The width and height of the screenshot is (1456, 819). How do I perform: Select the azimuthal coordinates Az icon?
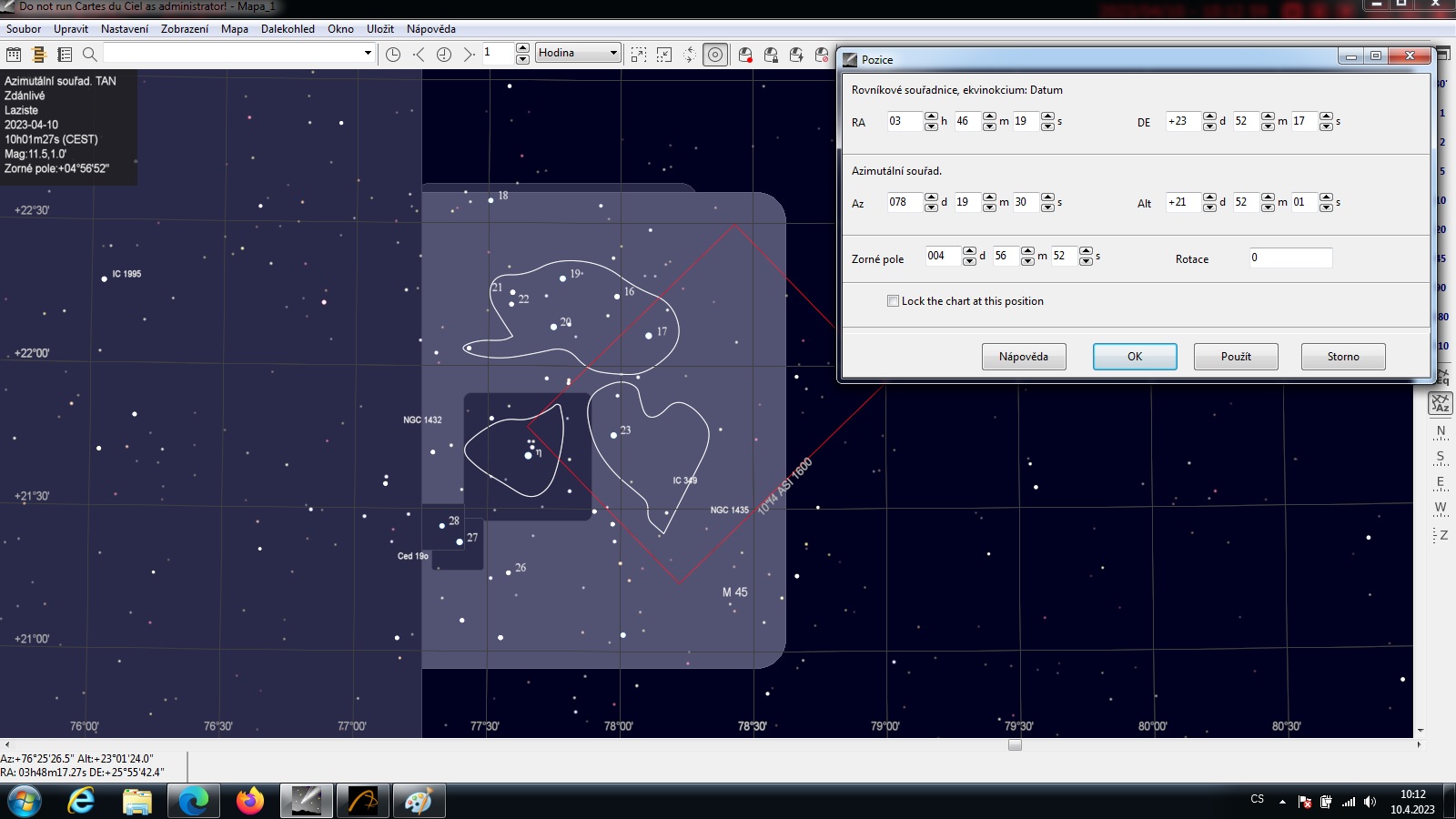click(1441, 403)
